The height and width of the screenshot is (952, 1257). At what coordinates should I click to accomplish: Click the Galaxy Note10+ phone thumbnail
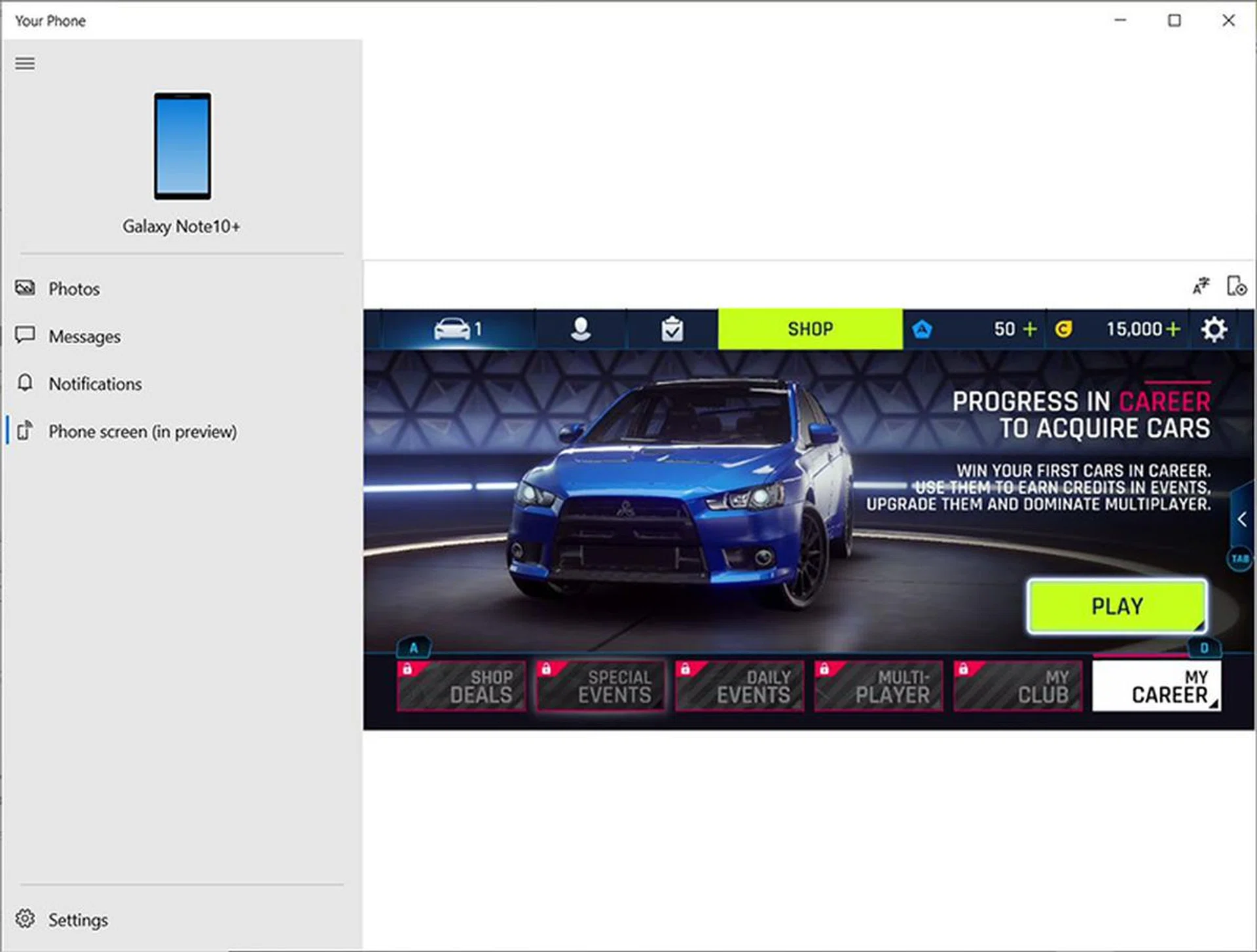point(181,147)
